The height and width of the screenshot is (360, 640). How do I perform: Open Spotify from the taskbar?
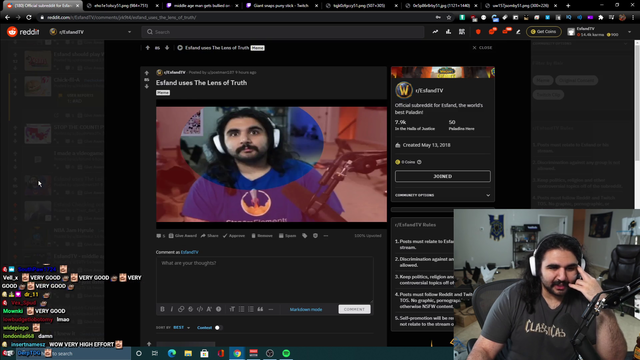pos(286,353)
